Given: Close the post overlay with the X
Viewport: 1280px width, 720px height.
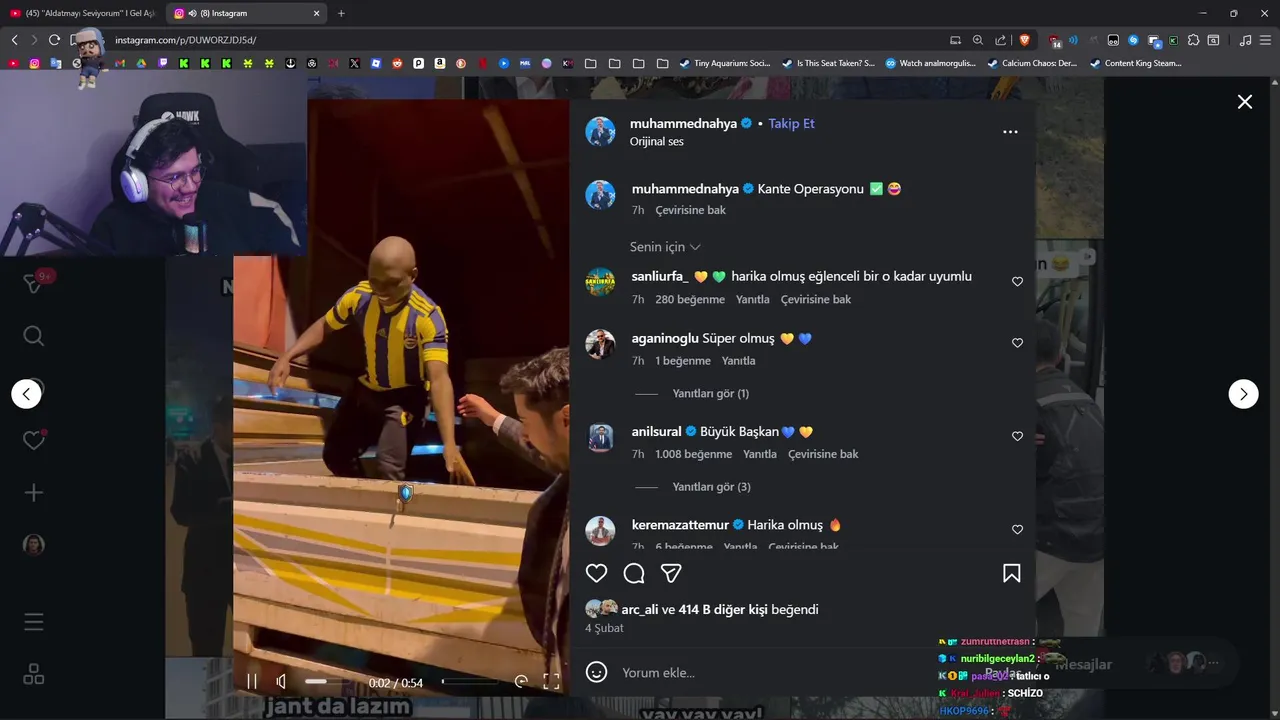Looking at the screenshot, I should [1245, 102].
